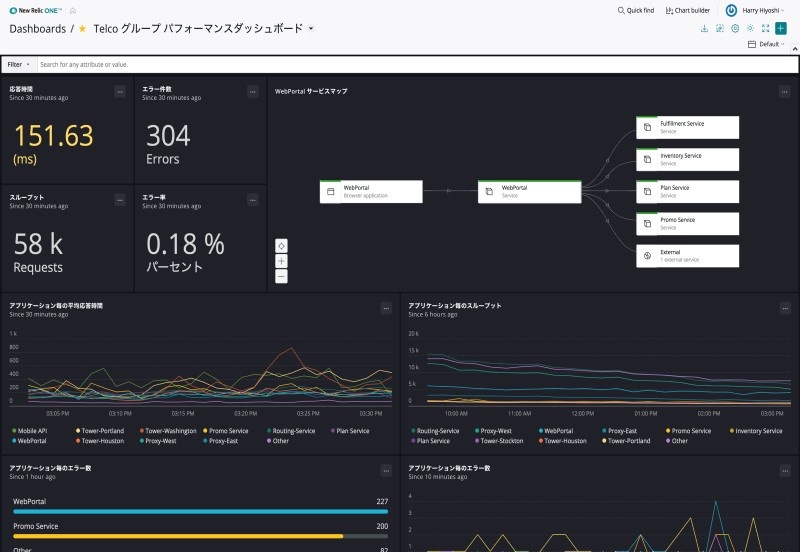This screenshot has width=800, height=552.
Task: Recenter the WebPortal service map
Action: 281,246
